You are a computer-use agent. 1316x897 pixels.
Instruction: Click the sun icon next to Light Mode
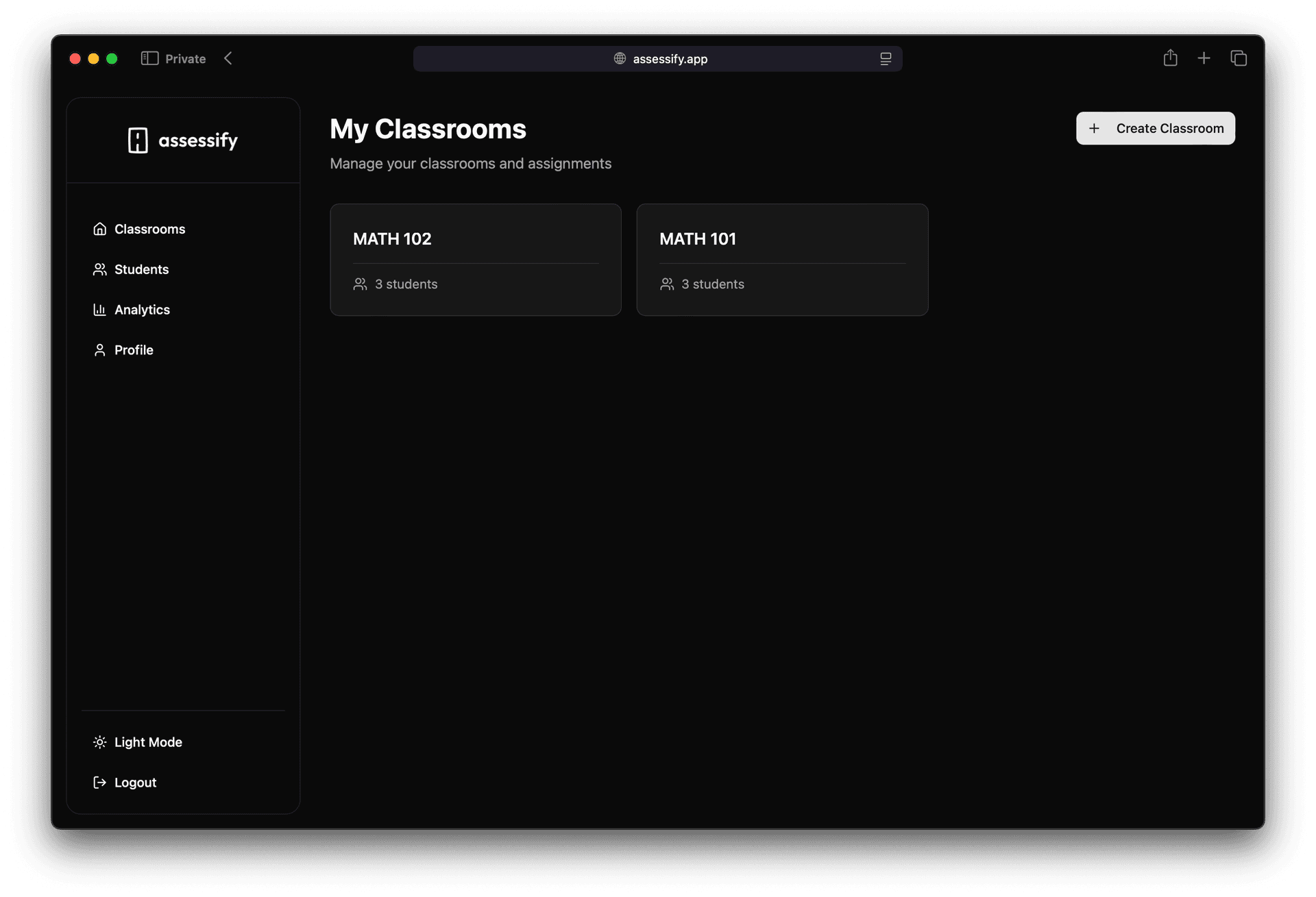tap(100, 741)
